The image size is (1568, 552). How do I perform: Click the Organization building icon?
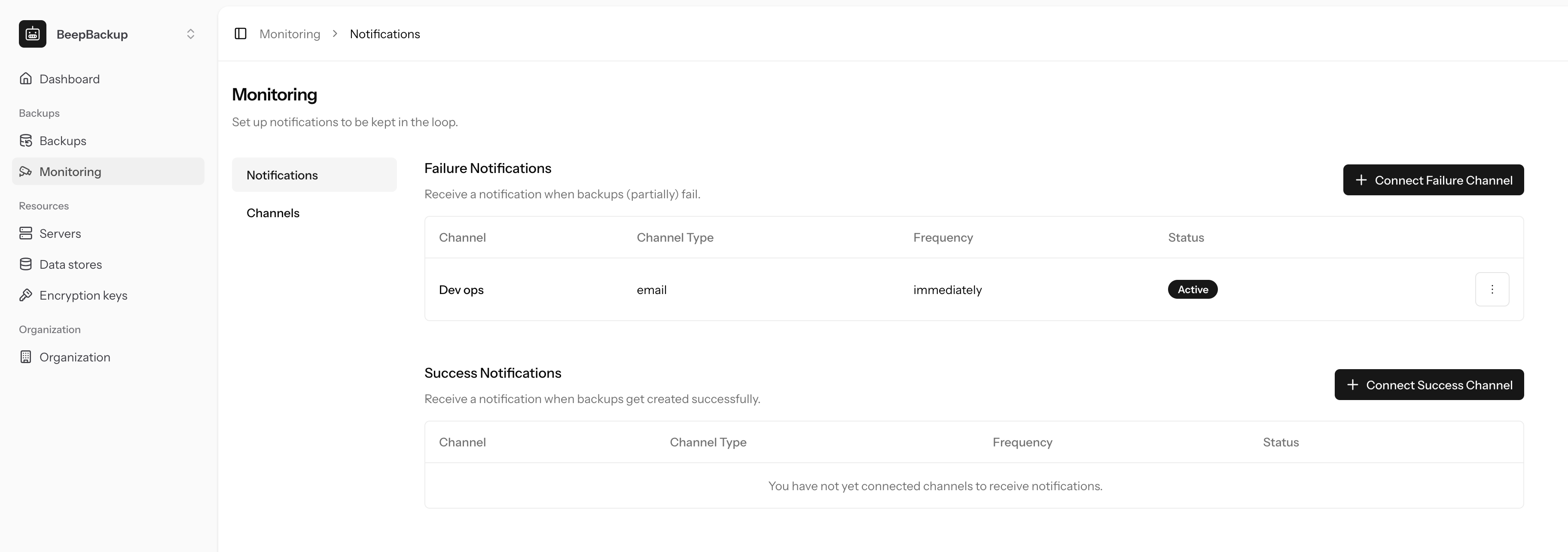coord(26,358)
